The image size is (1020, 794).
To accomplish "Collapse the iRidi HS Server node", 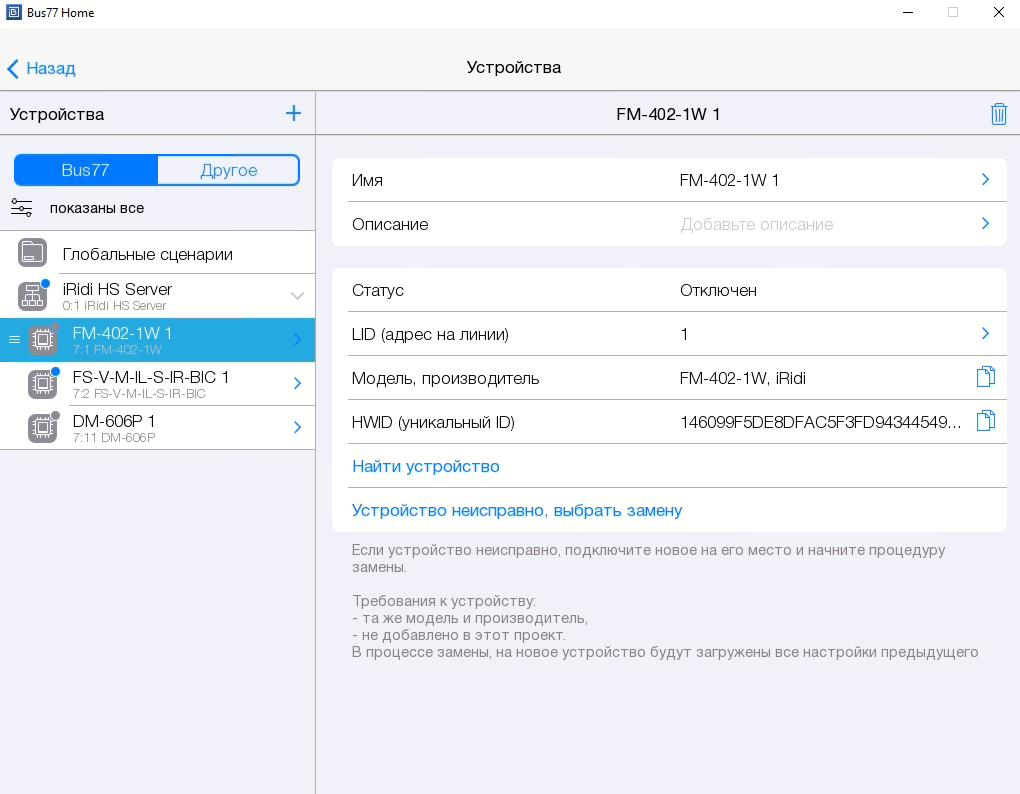I will [x=297, y=296].
